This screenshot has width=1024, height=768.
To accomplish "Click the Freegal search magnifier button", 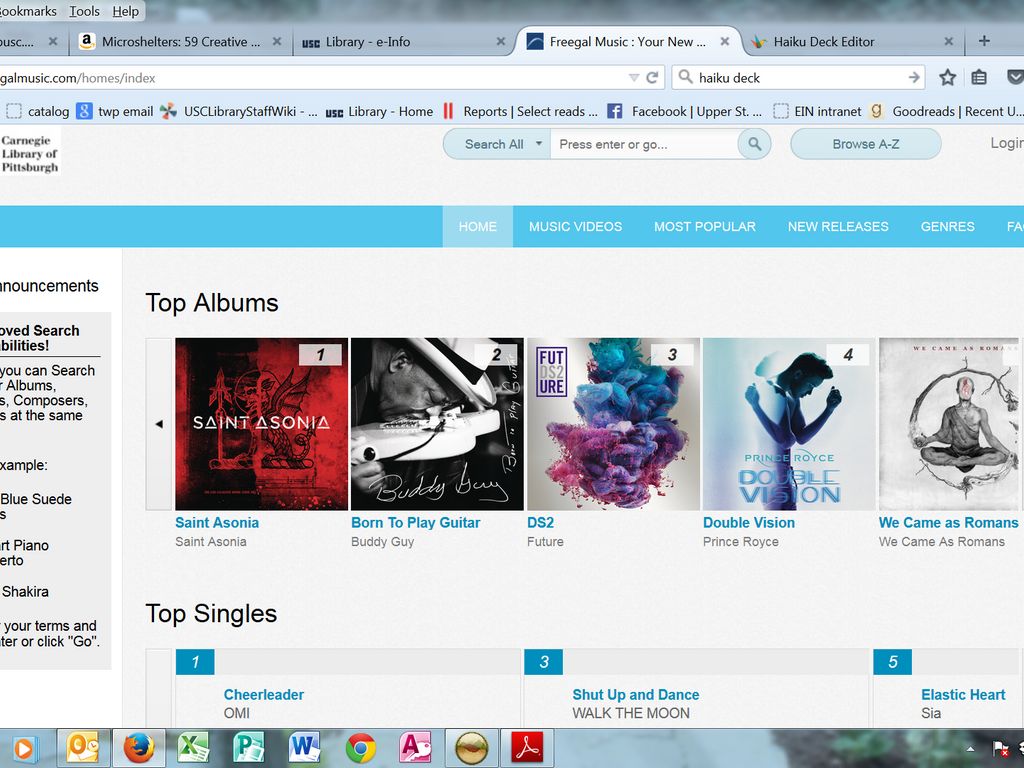I will point(754,144).
